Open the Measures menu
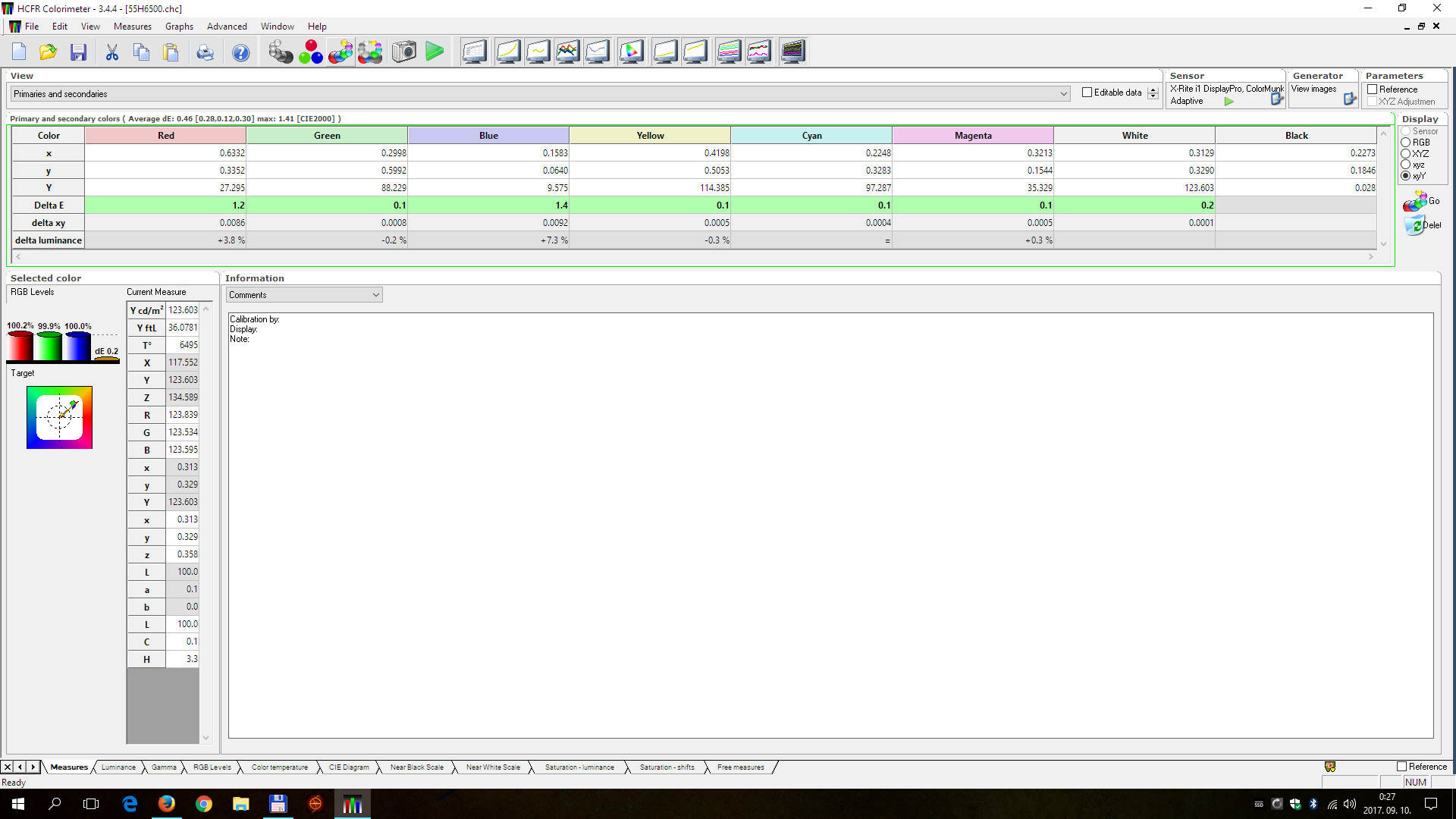This screenshot has width=1456, height=819. point(133,27)
